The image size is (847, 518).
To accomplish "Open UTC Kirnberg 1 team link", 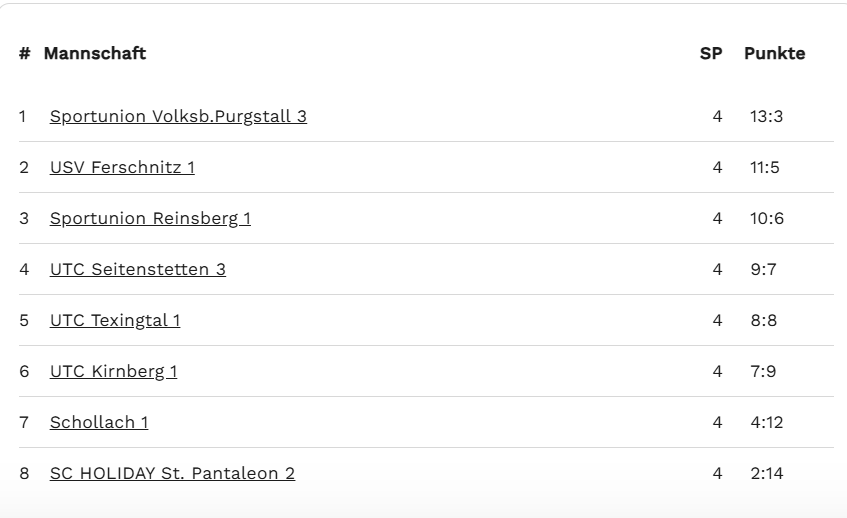I will click(113, 371).
